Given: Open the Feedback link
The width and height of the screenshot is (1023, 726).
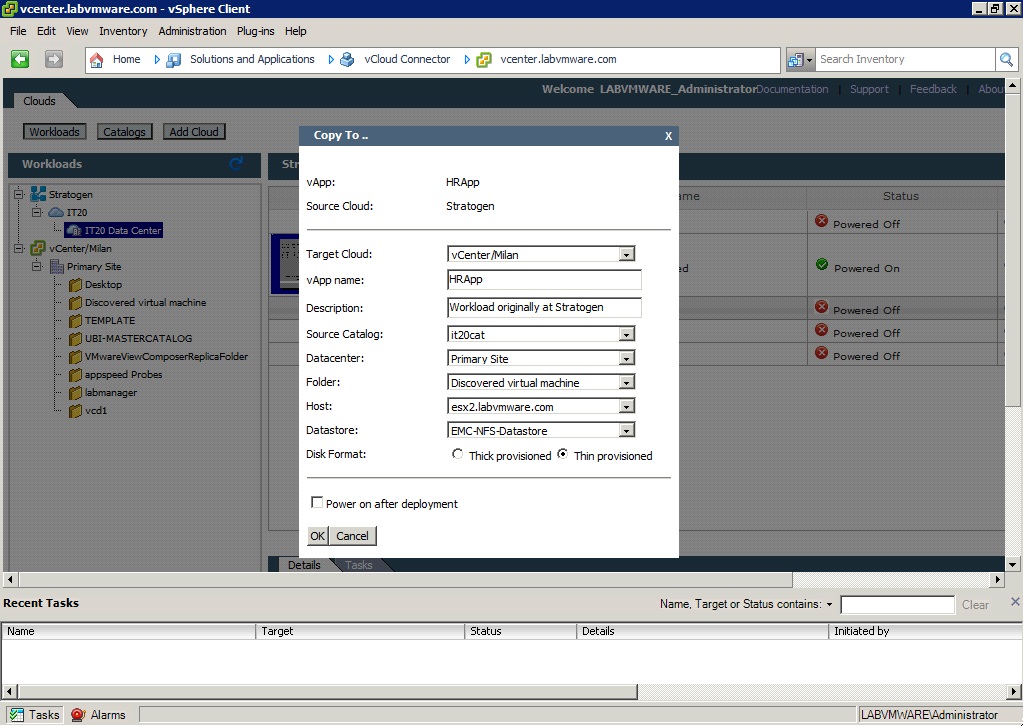Looking at the screenshot, I should [x=933, y=89].
